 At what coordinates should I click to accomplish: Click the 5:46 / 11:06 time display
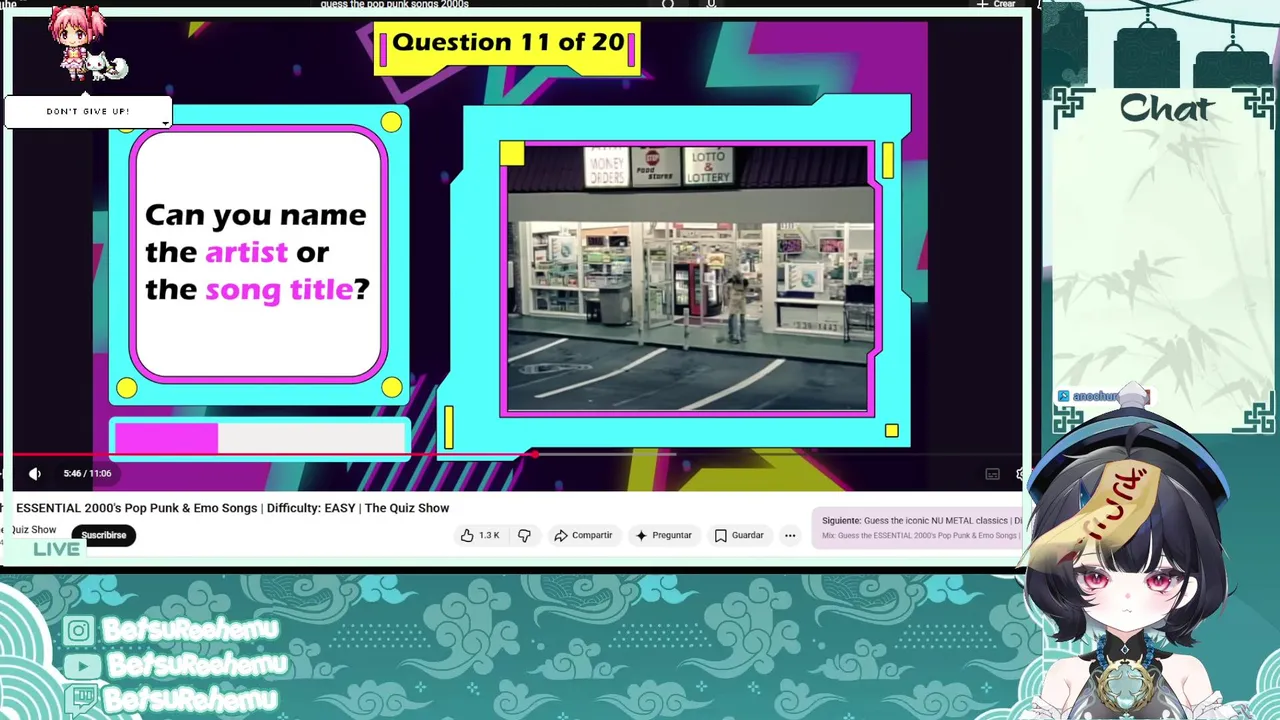(87, 474)
